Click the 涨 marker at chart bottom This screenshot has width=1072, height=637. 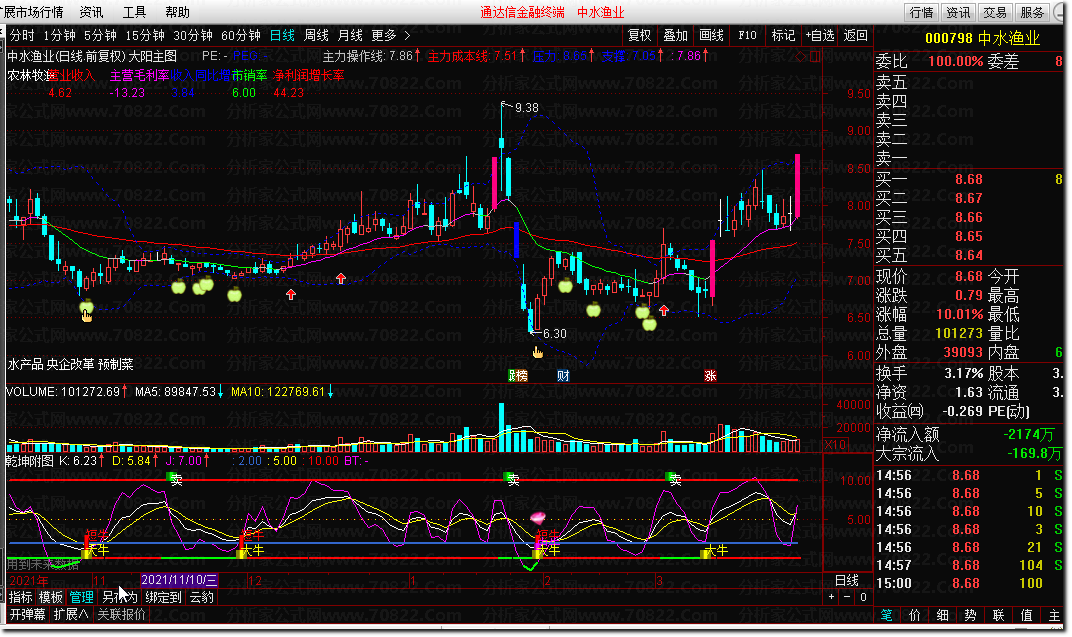tap(710, 375)
